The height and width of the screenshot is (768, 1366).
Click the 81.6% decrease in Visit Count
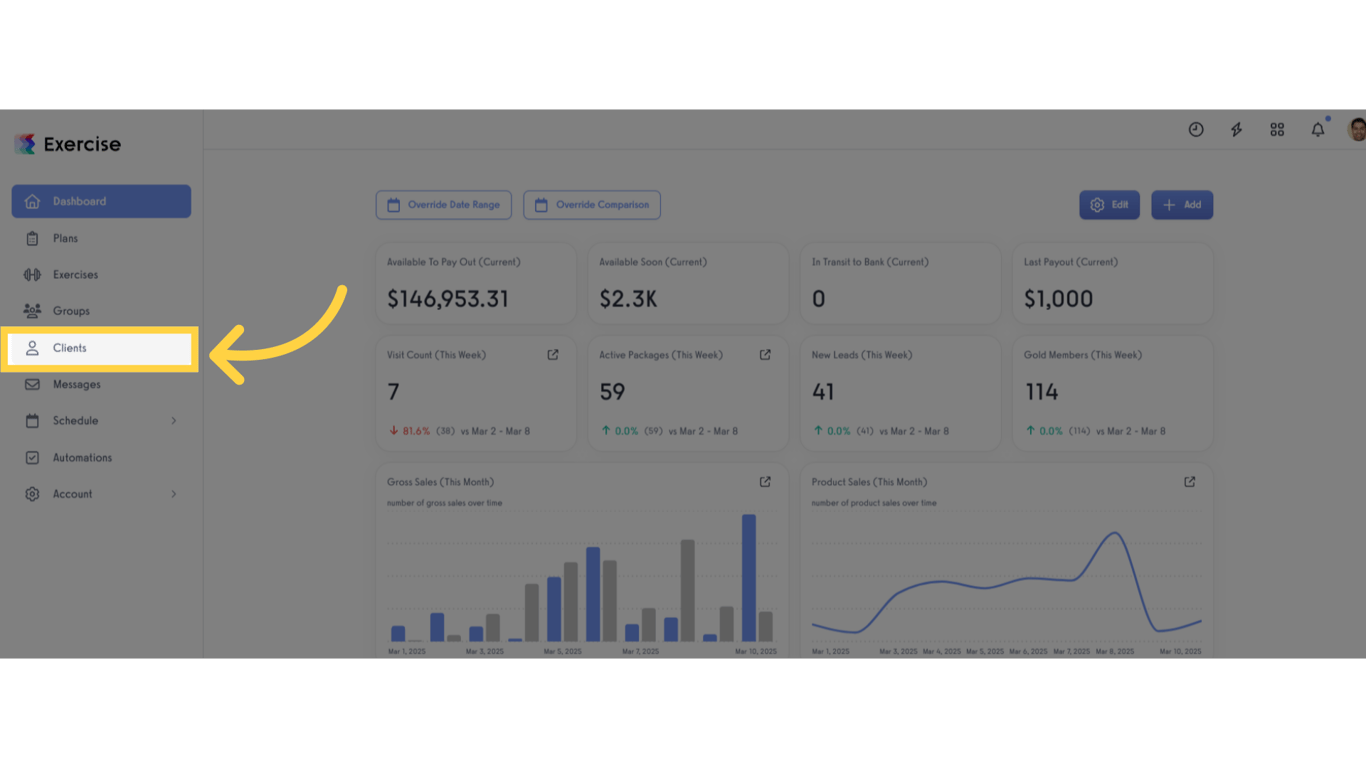click(x=410, y=431)
